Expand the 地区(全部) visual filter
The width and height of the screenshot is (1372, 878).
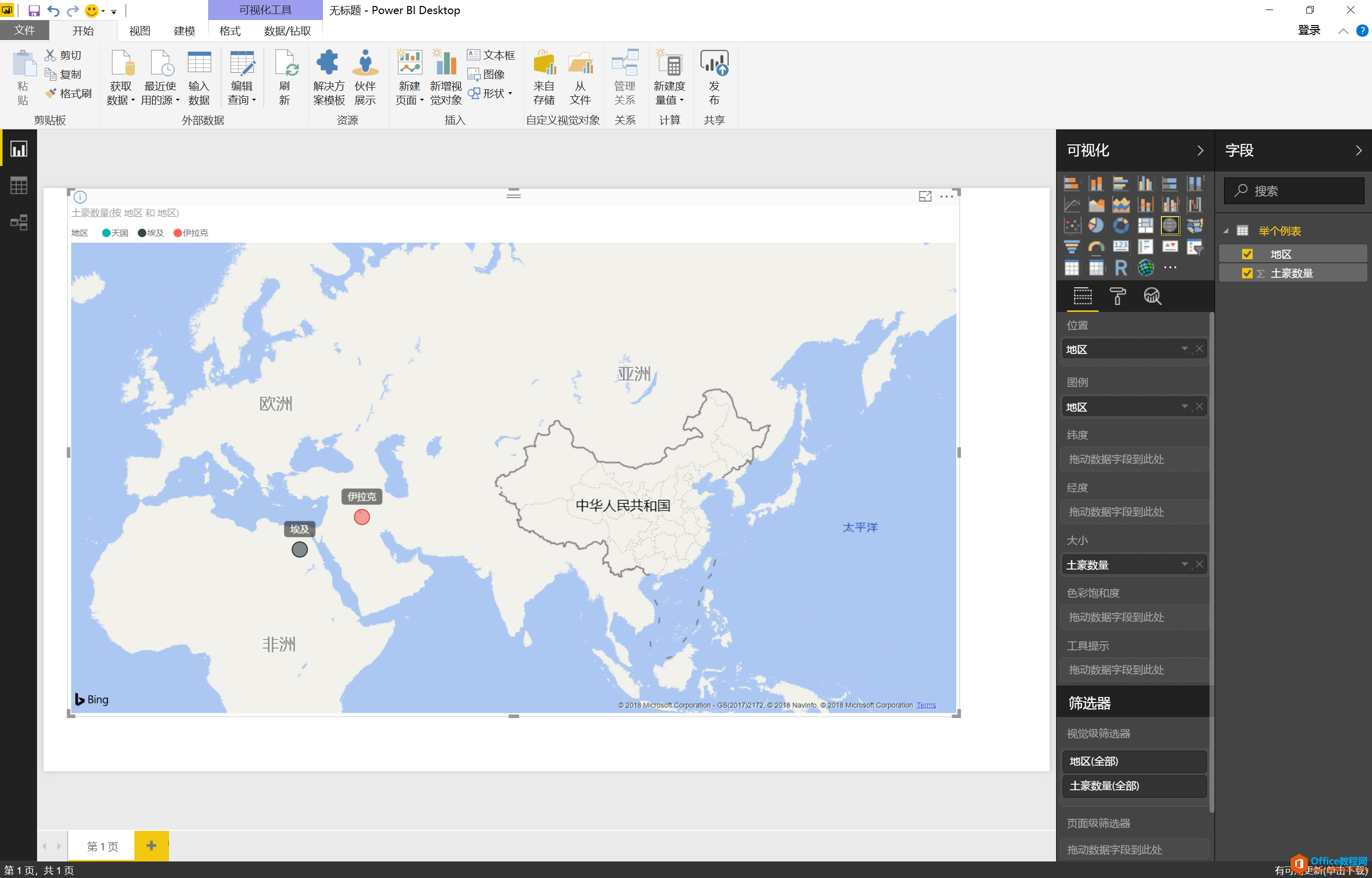pyautogui.click(x=1134, y=762)
